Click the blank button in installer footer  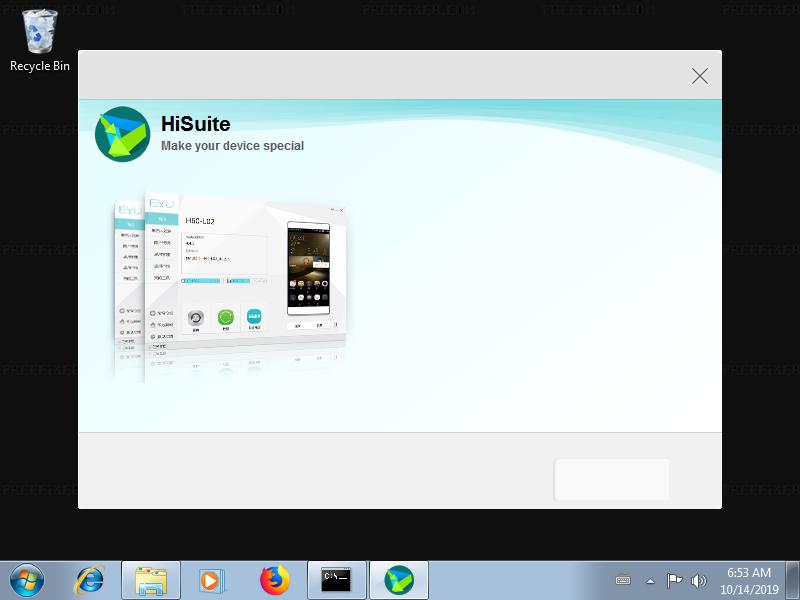click(612, 479)
